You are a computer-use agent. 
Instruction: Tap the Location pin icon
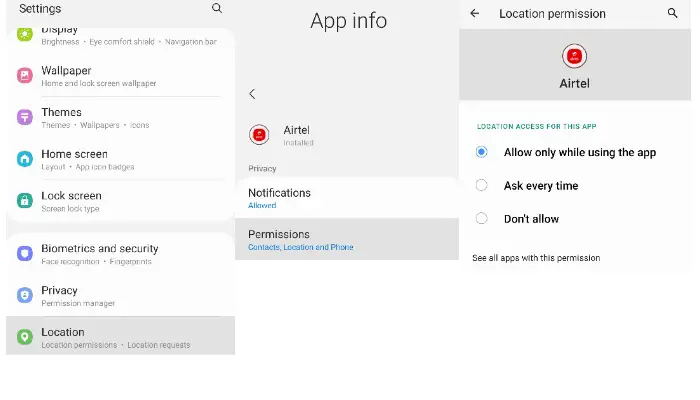[x=25, y=337]
